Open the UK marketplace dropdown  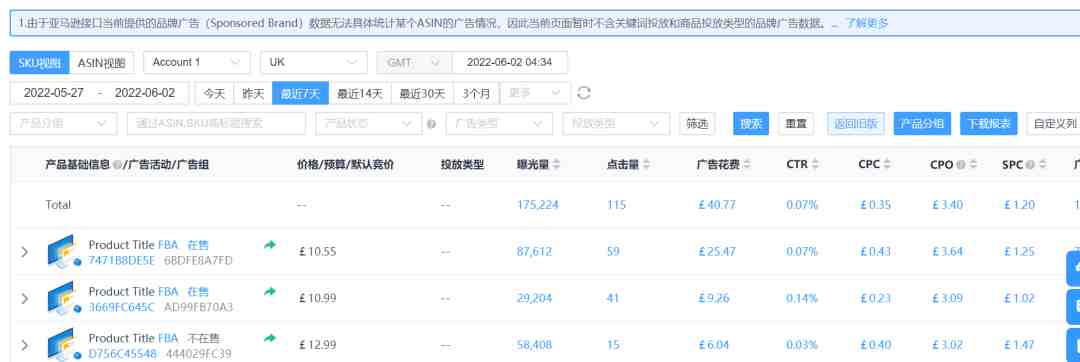[313, 63]
